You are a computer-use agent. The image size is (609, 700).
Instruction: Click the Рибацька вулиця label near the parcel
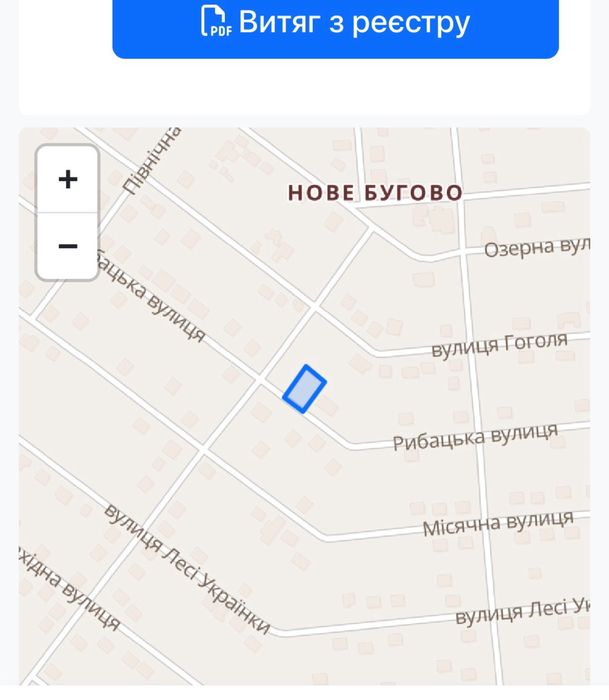476,437
